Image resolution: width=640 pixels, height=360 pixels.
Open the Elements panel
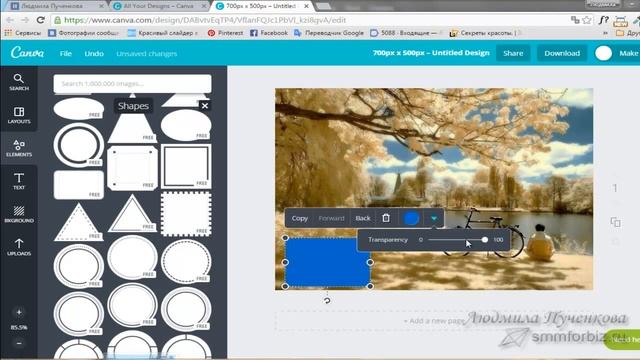coord(19,148)
